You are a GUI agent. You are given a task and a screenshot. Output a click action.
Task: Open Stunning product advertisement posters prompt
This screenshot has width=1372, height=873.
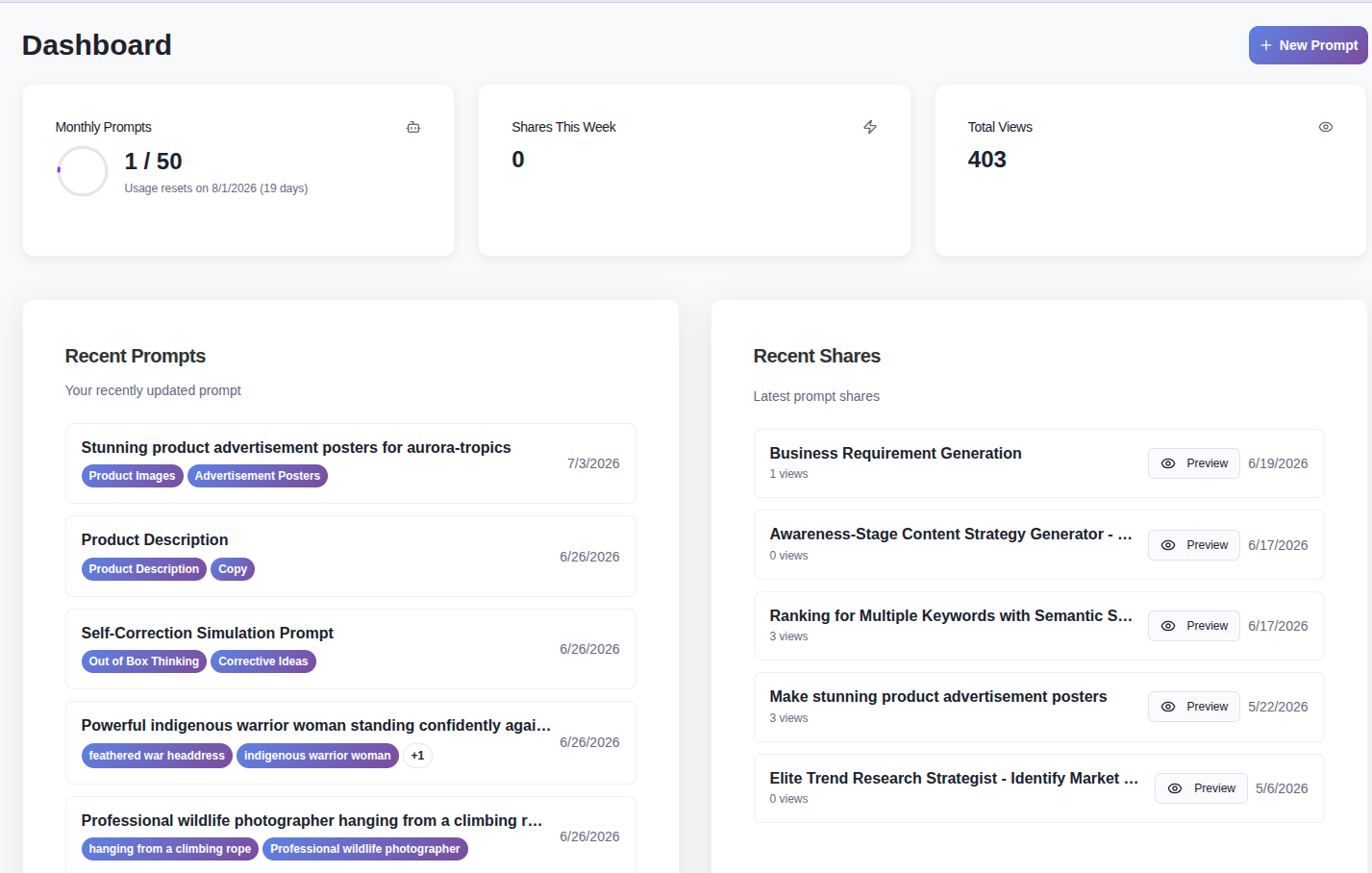351,463
